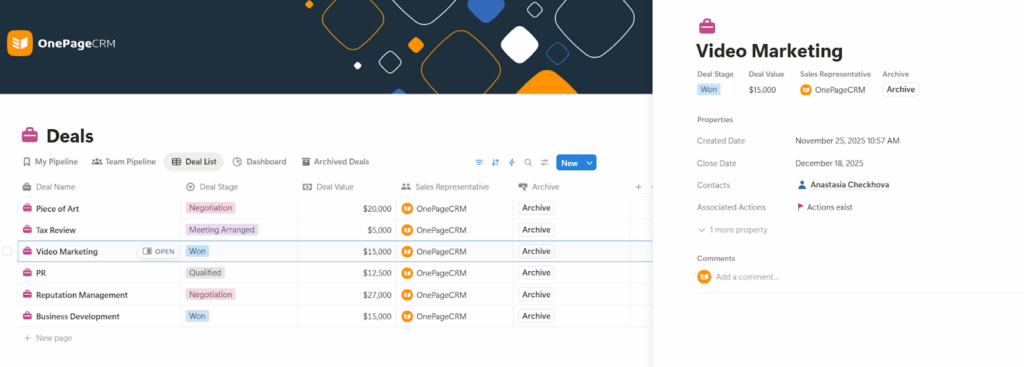1024x367 pixels.
Task: Click the briefcase icon in the Tax Review row
Action: (x=27, y=230)
